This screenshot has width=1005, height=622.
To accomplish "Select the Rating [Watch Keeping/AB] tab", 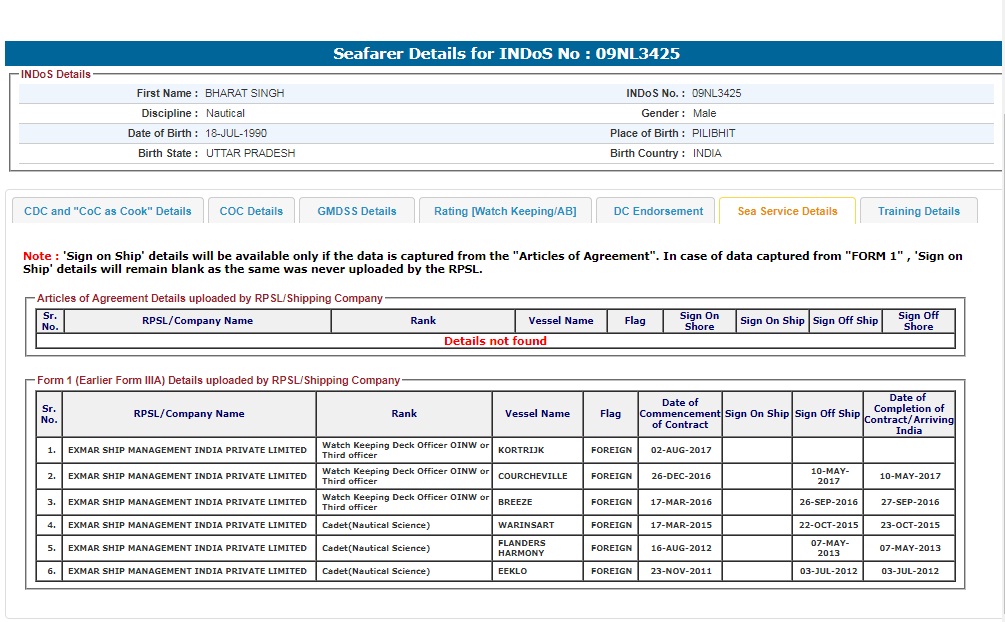I will pos(505,211).
